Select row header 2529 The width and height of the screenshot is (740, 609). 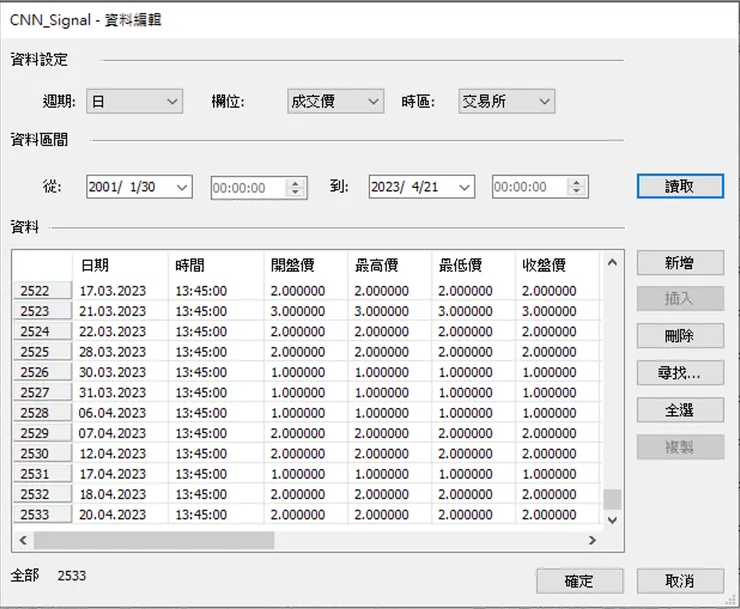[x=42, y=433]
